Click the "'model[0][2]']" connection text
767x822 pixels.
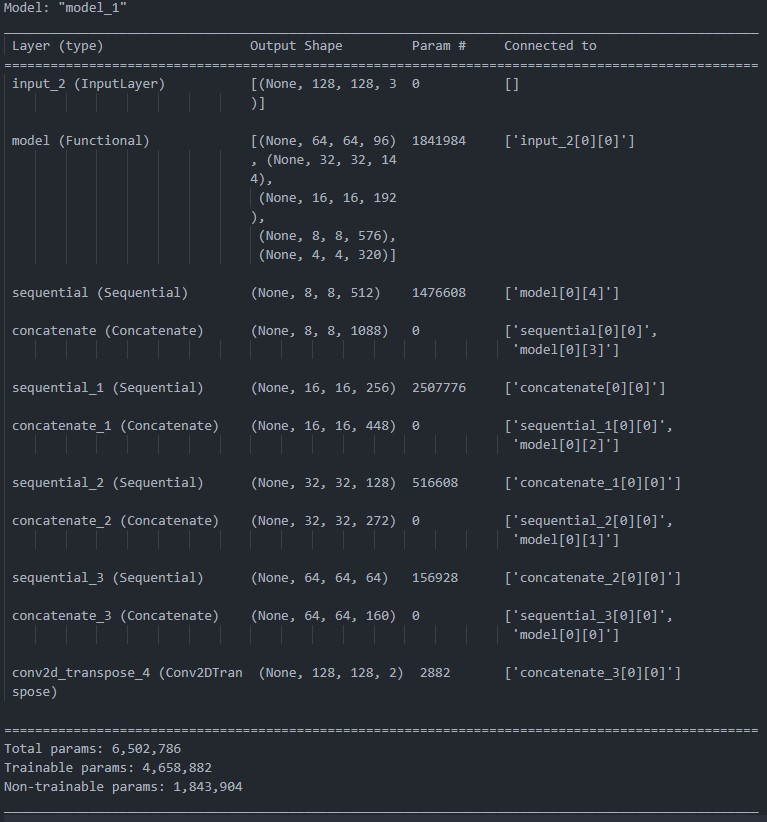point(566,445)
